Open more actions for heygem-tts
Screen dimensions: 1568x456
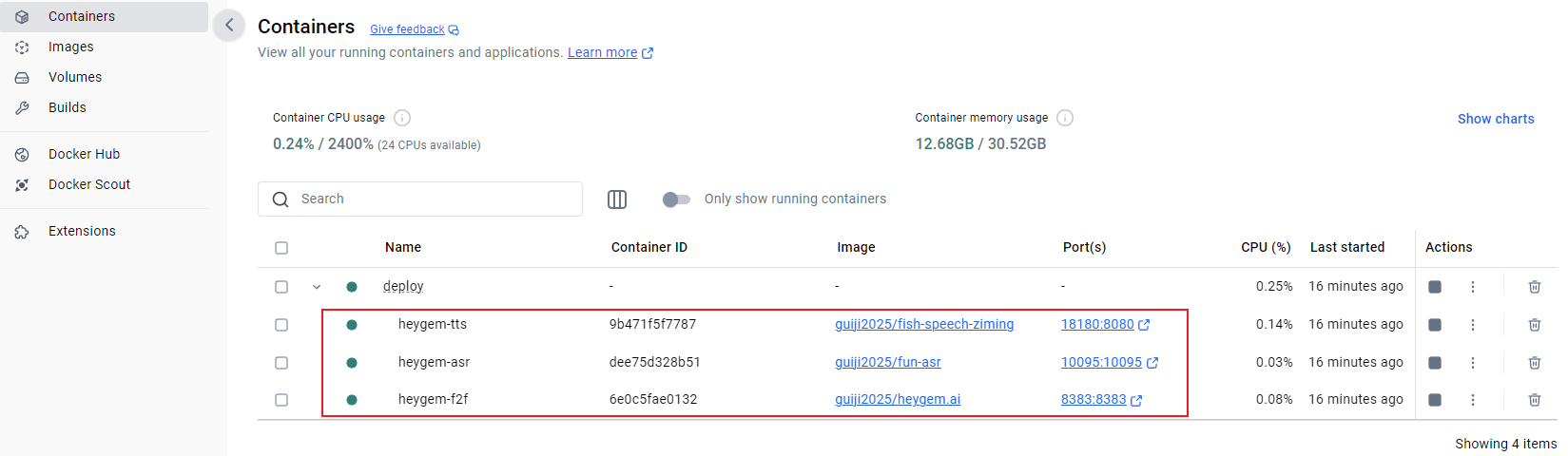[x=1473, y=325]
